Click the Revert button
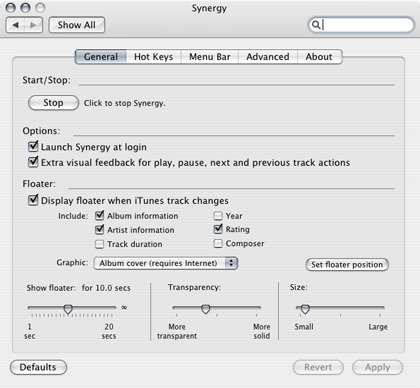 point(318,367)
